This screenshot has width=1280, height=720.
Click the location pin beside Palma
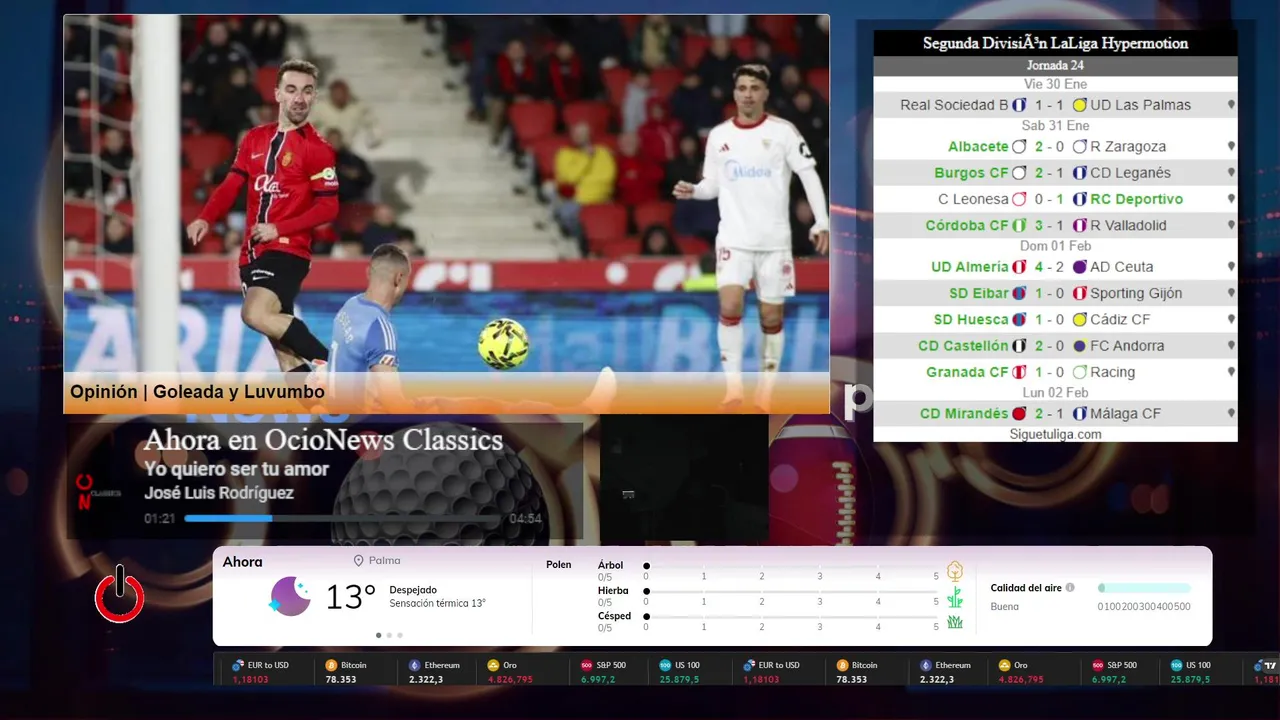point(358,561)
